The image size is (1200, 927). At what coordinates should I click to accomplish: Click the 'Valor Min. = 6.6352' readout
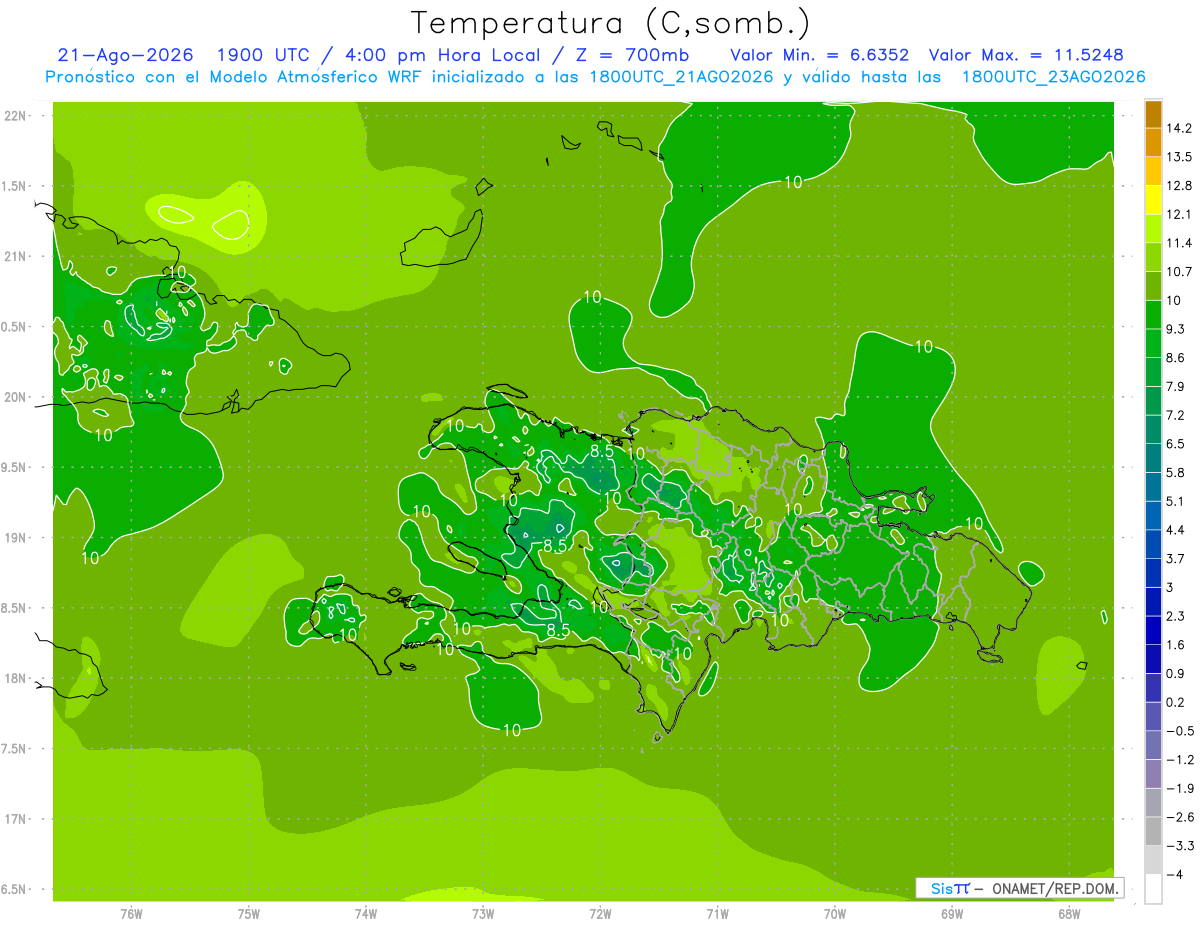pos(819,55)
